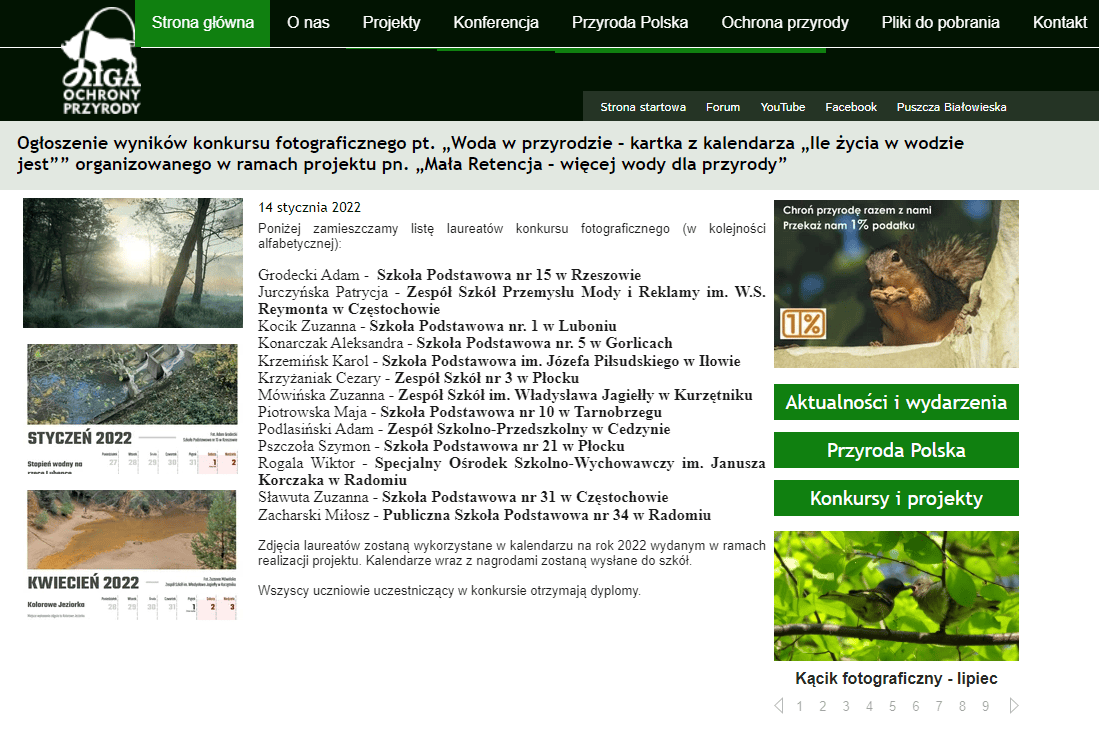The image size is (1099, 734).
Task: Click the previous arrow in photo pager
Action: pos(779,706)
